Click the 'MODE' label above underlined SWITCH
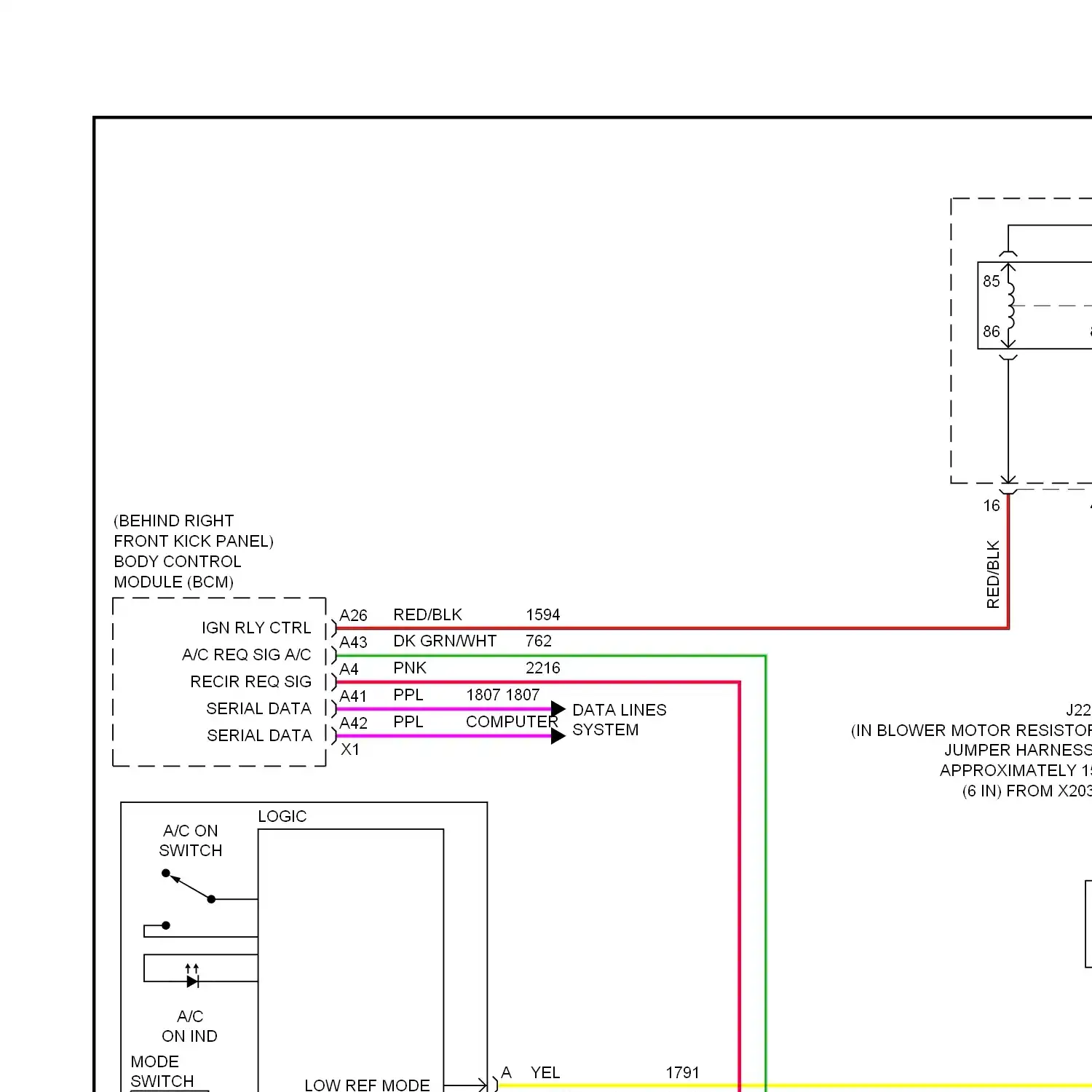The width and height of the screenshot is (1092, 1092). pyautogui.click(x=154, y=1061)
